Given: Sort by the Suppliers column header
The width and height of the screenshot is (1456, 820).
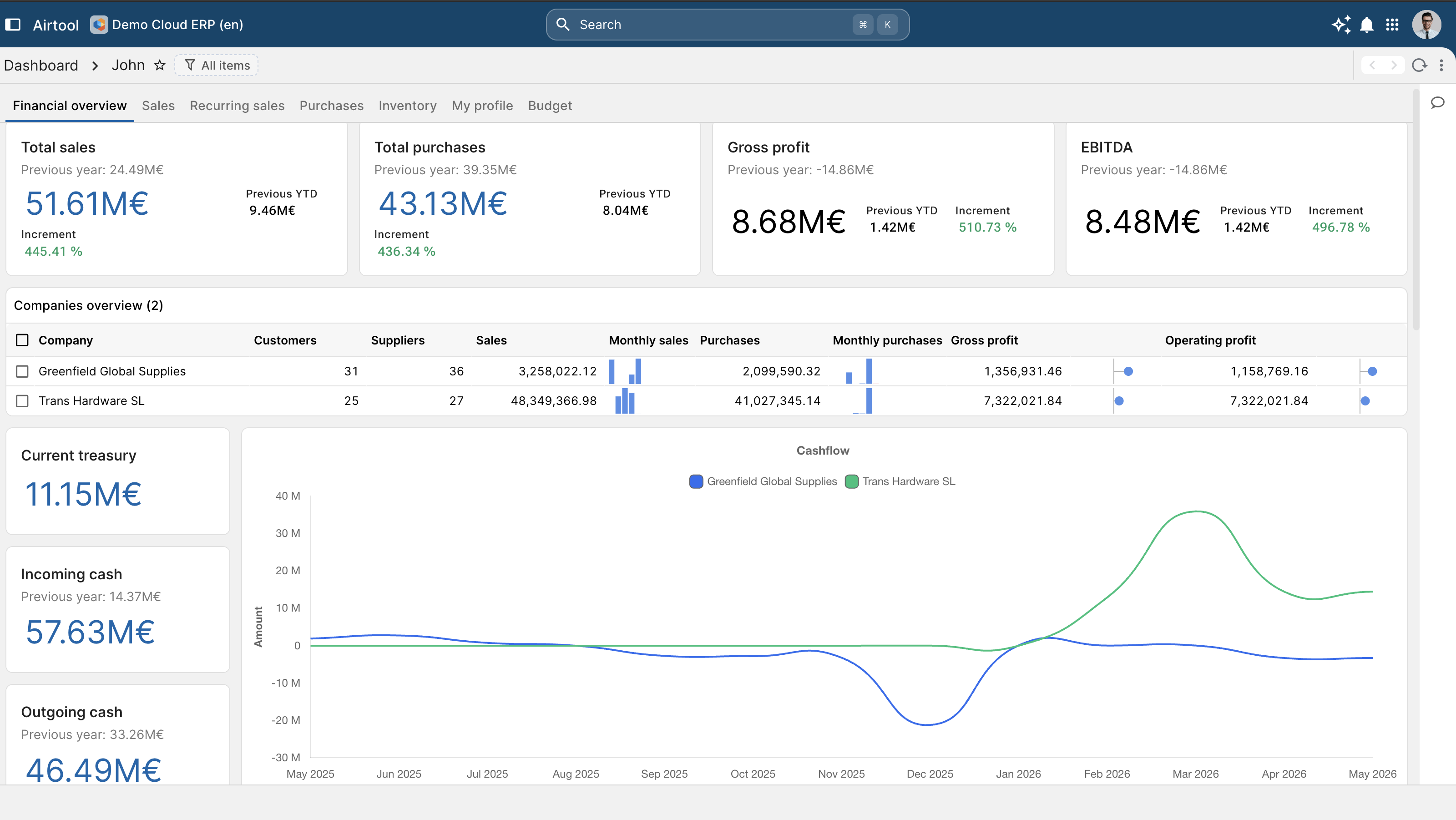Looking at the screenshot, I should coord(397,340).
